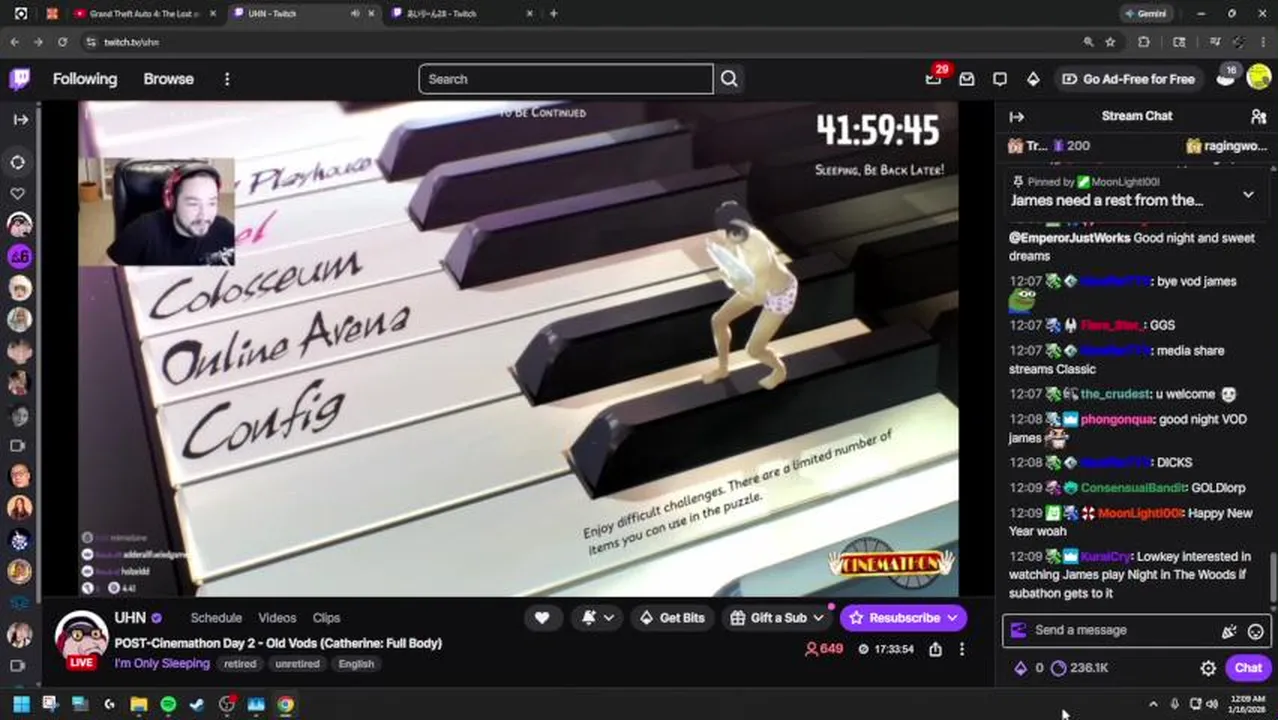Open Gemini button in Chrome title bar
This screenshot has width=1278, height=720.
1145,14
